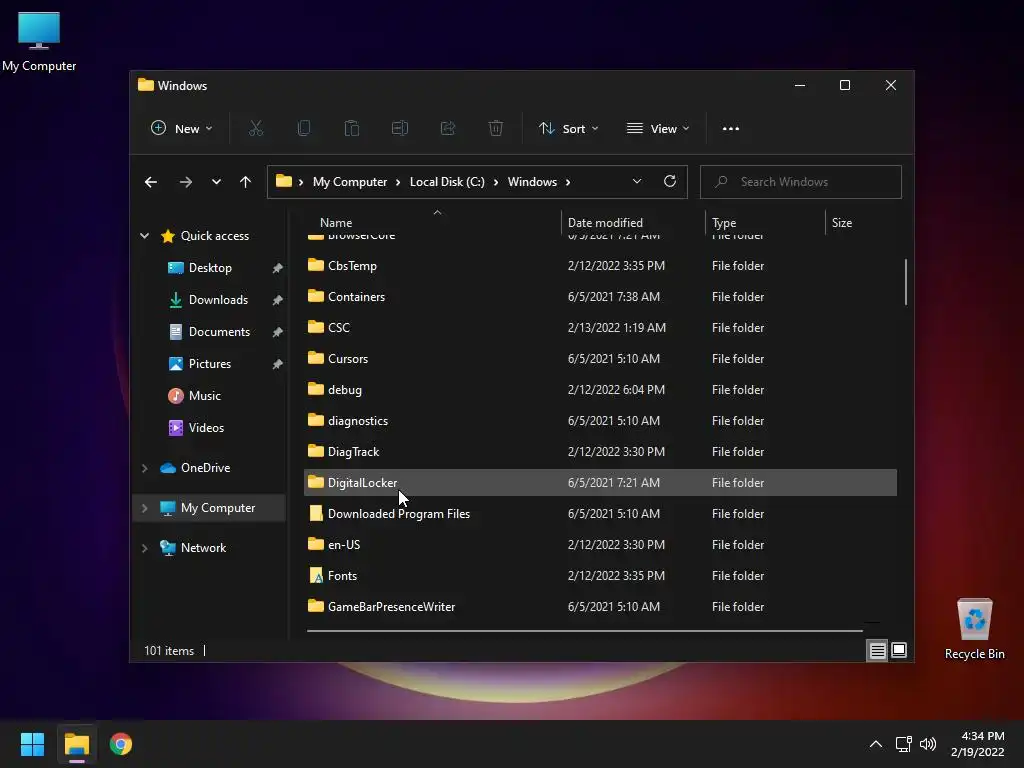Click the Cut scissors icon in toolbar
The image size is (1024, 768).
pyautogui.click(x=256, y=129)
